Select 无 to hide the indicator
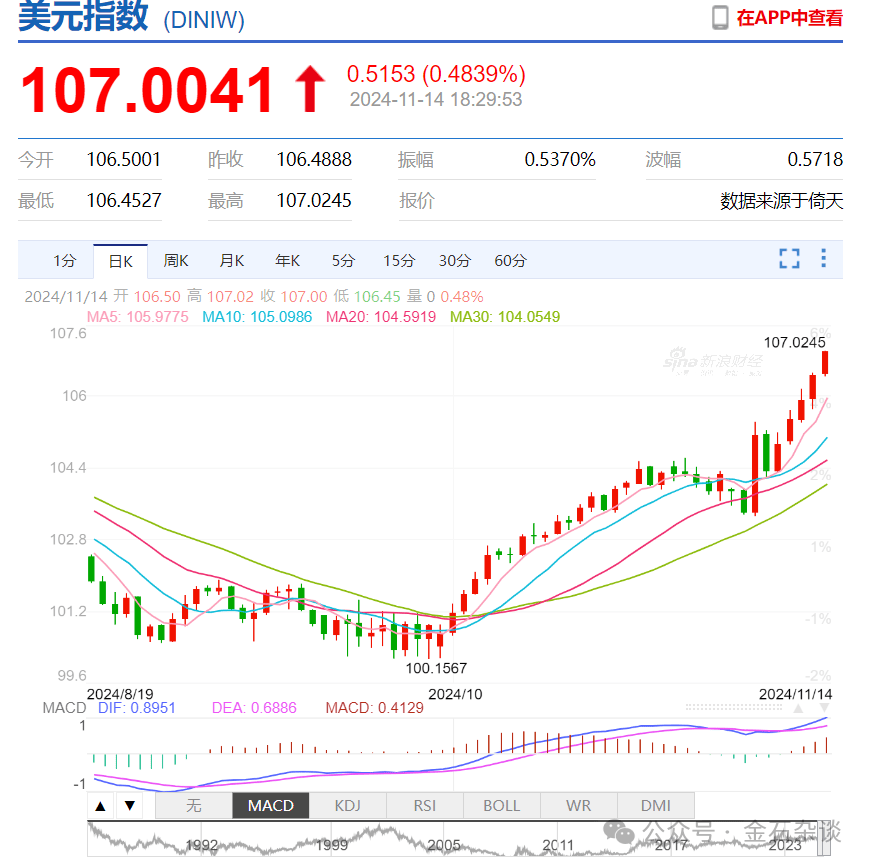This screenshot has height=866, width=869. click(x=193, y=804)
